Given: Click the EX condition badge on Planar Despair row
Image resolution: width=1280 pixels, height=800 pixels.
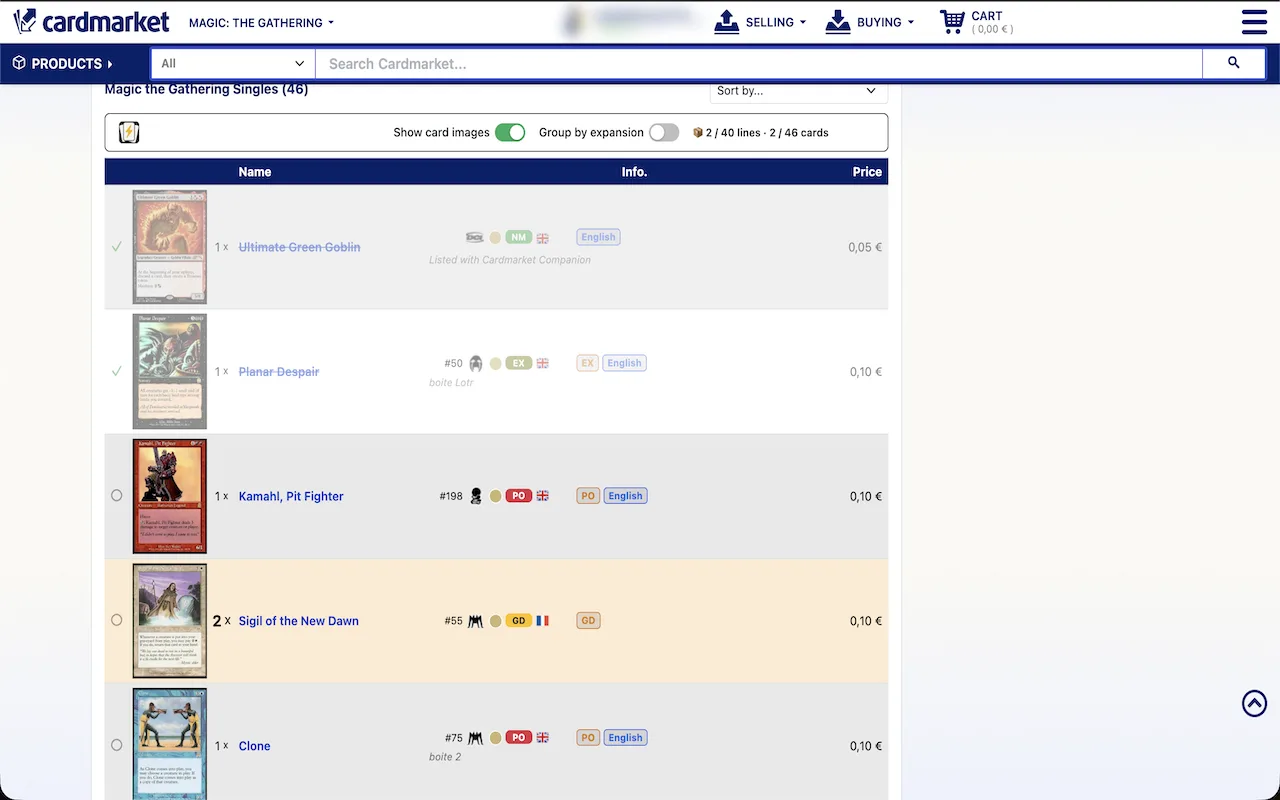Looking at the screenshot, I should (x=518, y=363).
